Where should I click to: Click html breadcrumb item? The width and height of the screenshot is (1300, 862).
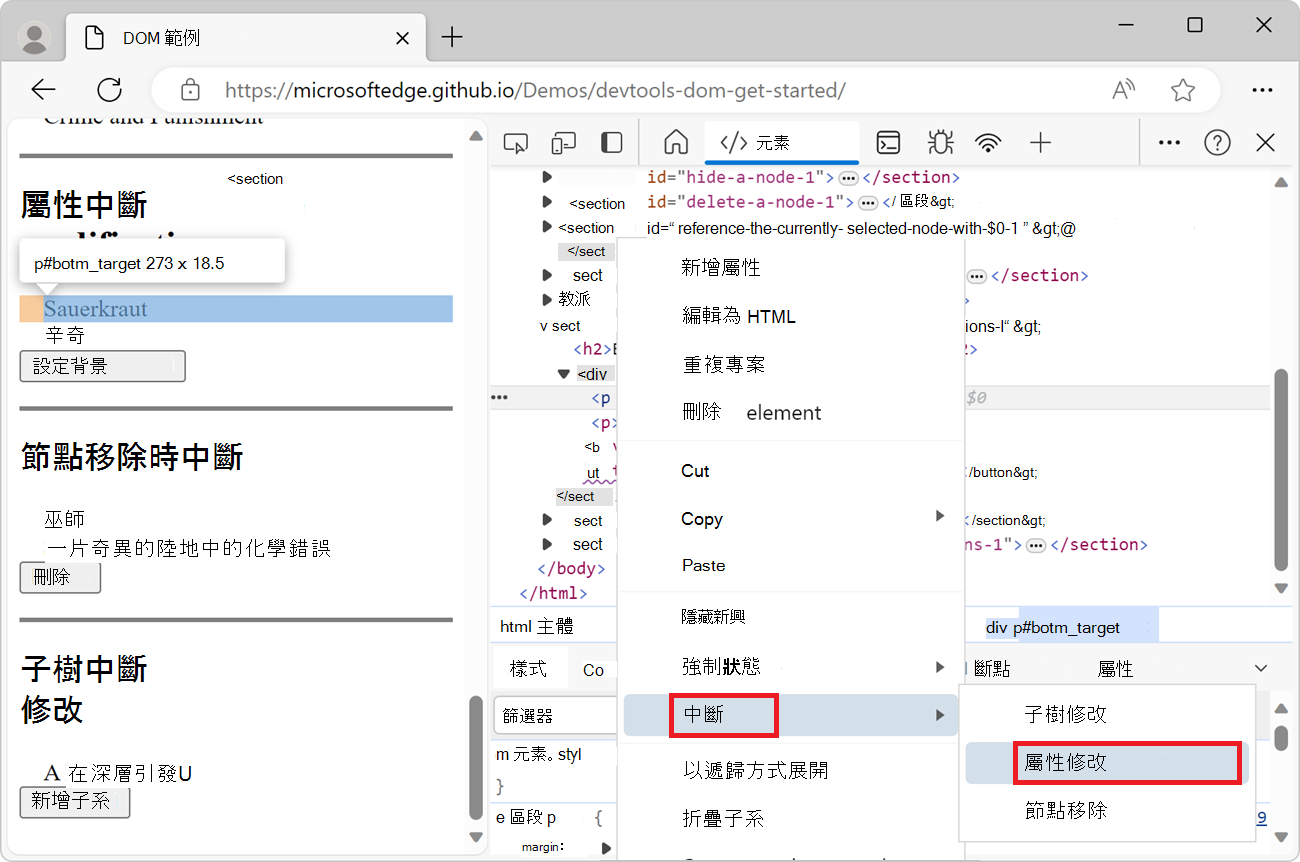(515, 627)
